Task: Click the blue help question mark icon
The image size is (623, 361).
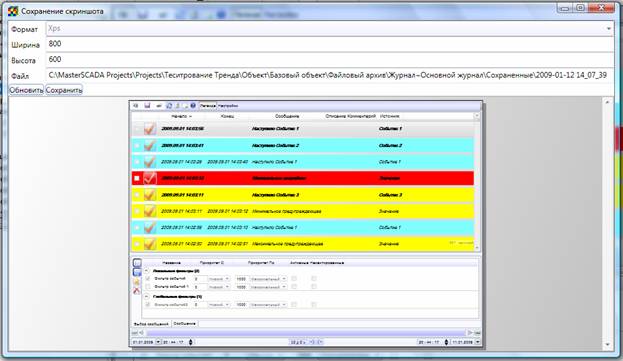Action: [x=193, y=106]
